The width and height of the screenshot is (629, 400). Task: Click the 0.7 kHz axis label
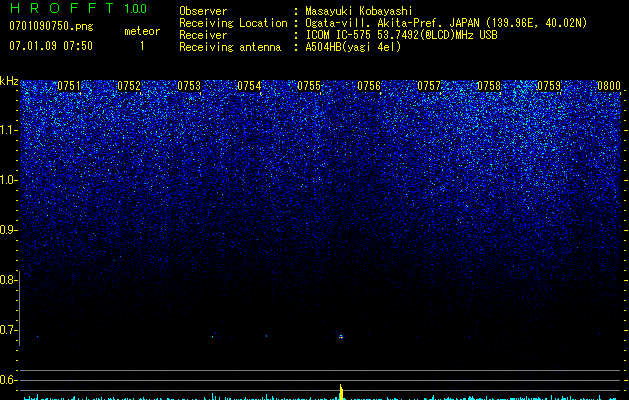(9, 330)
